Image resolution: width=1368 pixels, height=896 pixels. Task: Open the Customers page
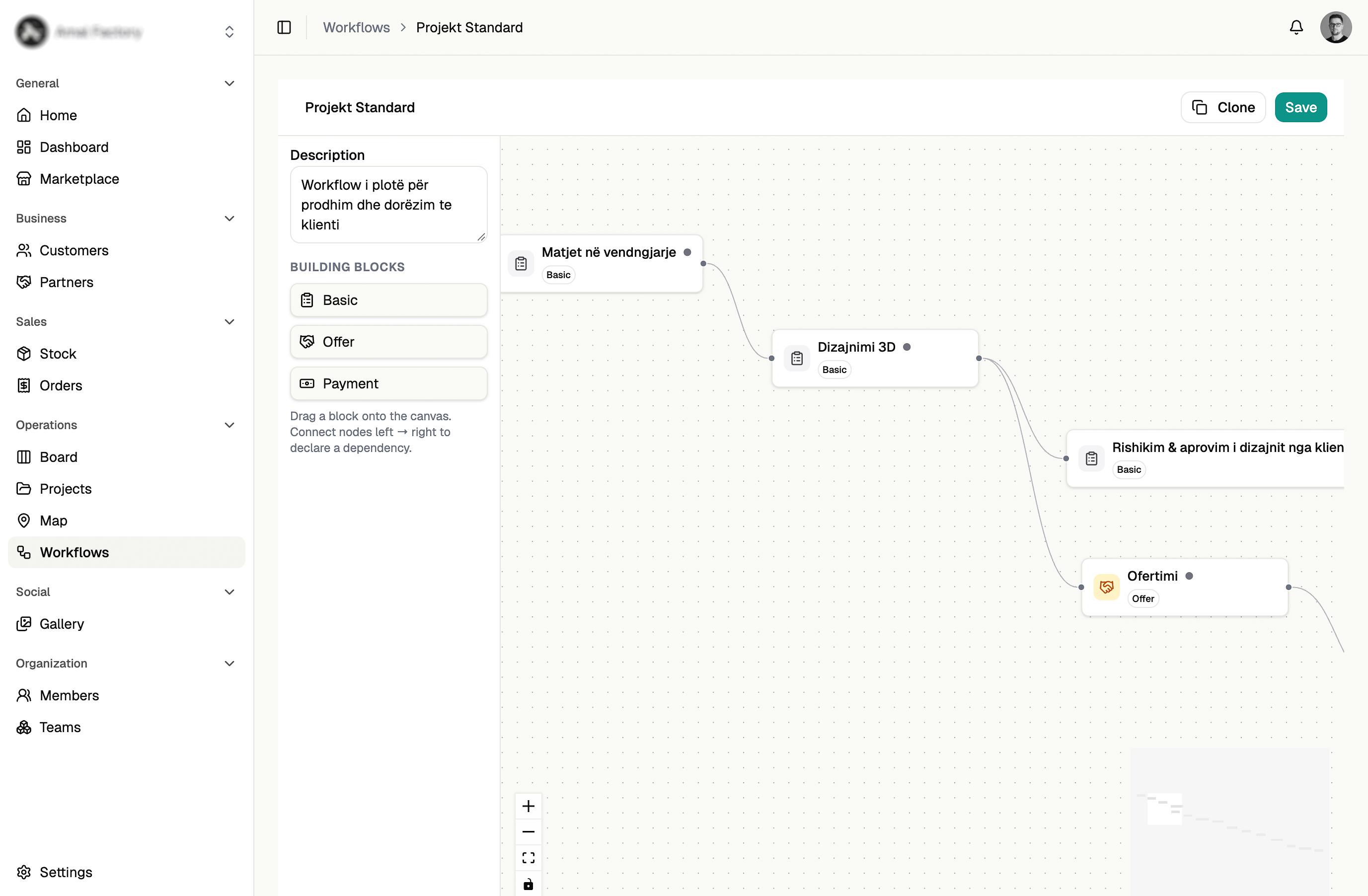point(127,250)
